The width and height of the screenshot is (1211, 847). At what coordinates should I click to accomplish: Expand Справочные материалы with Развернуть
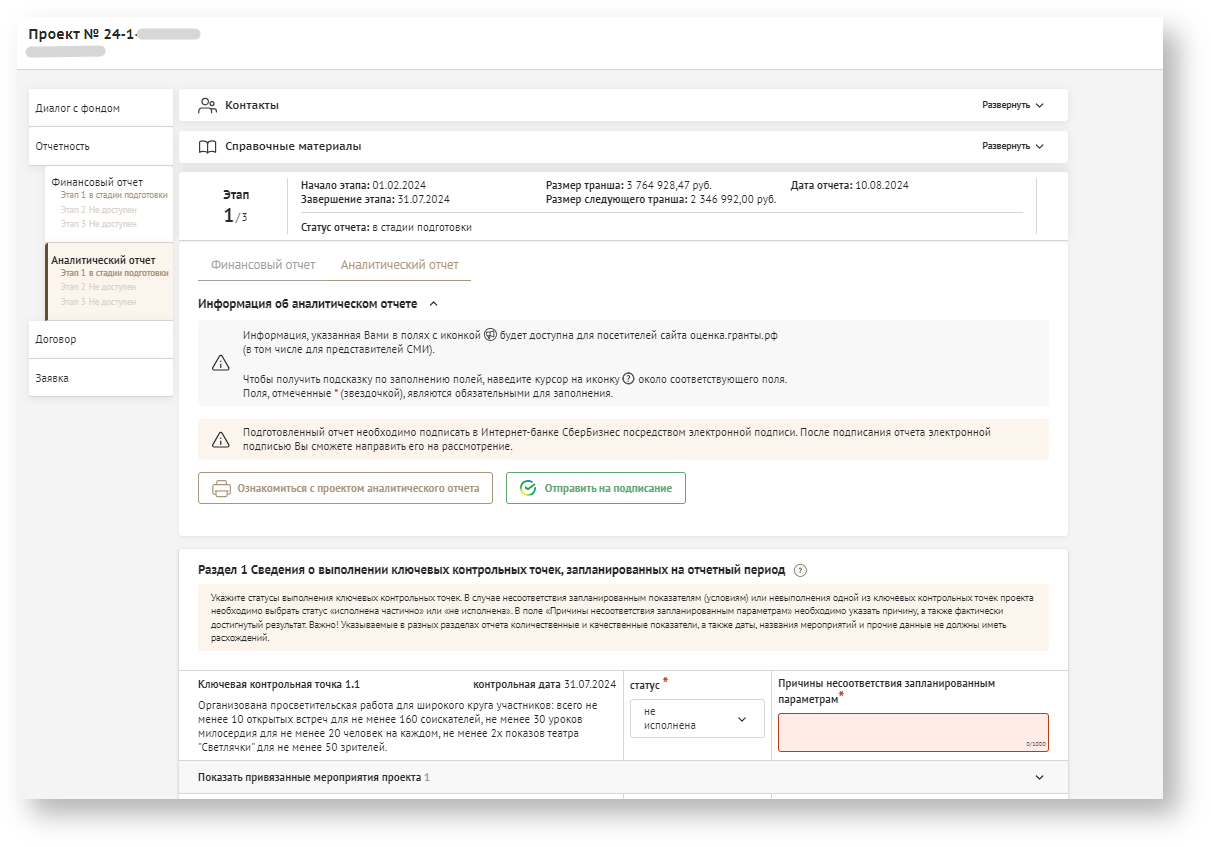(x=1012, y=146)
